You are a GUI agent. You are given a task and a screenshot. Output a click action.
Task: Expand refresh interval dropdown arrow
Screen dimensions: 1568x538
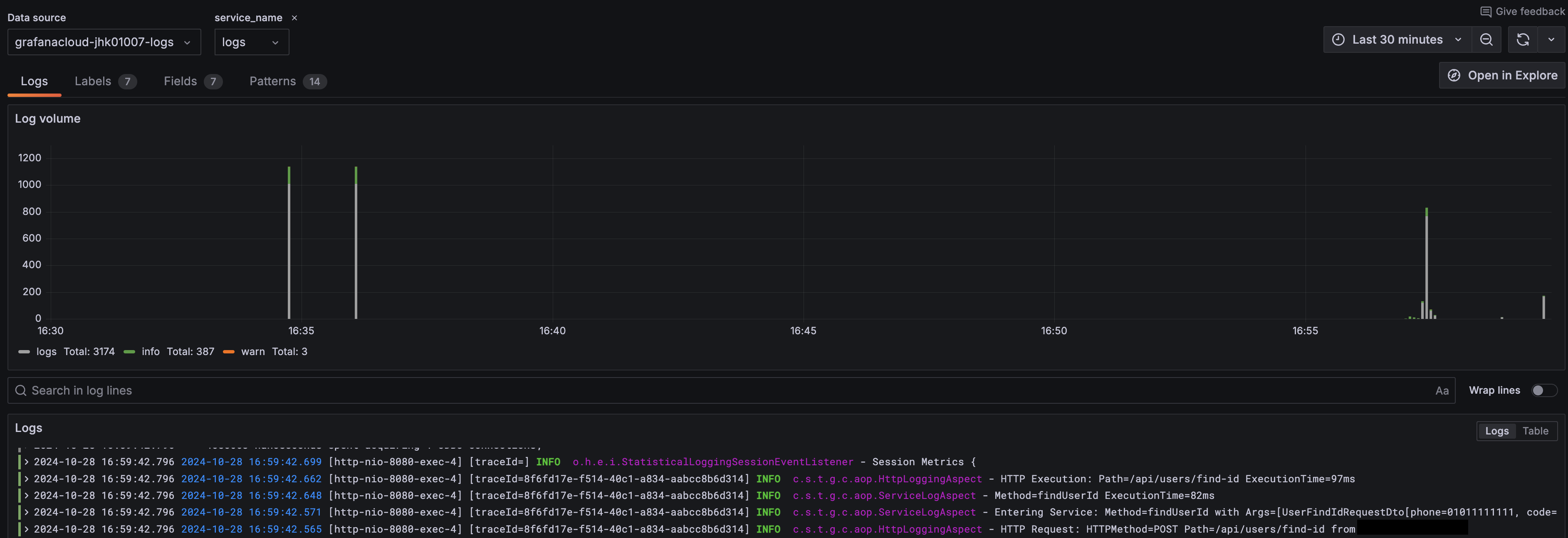[x=1551, y=39]
